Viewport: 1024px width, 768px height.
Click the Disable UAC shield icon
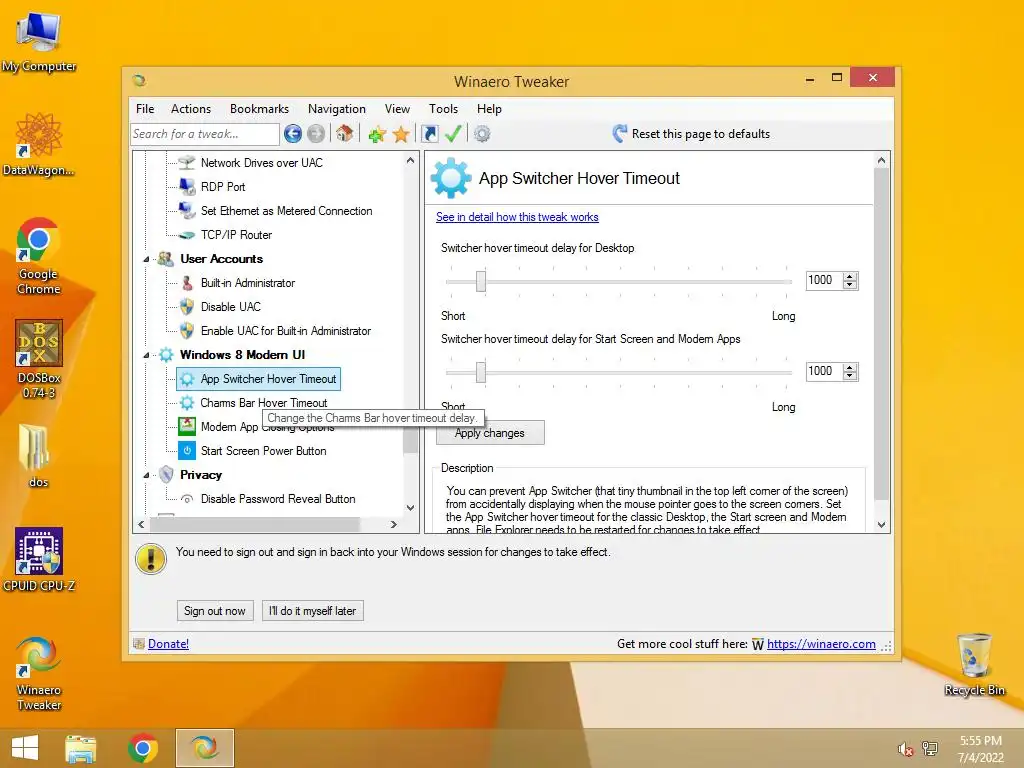pyautogui.click(x=187, y=307)
